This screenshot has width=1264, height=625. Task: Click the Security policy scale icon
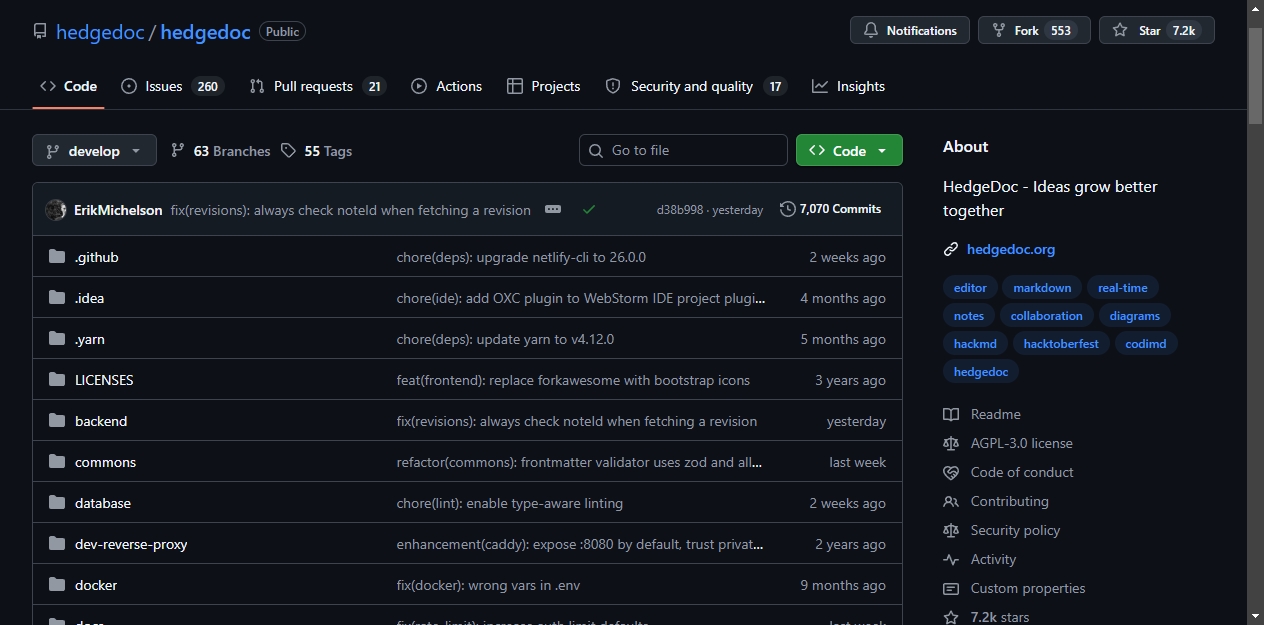[x=951, y=530]
